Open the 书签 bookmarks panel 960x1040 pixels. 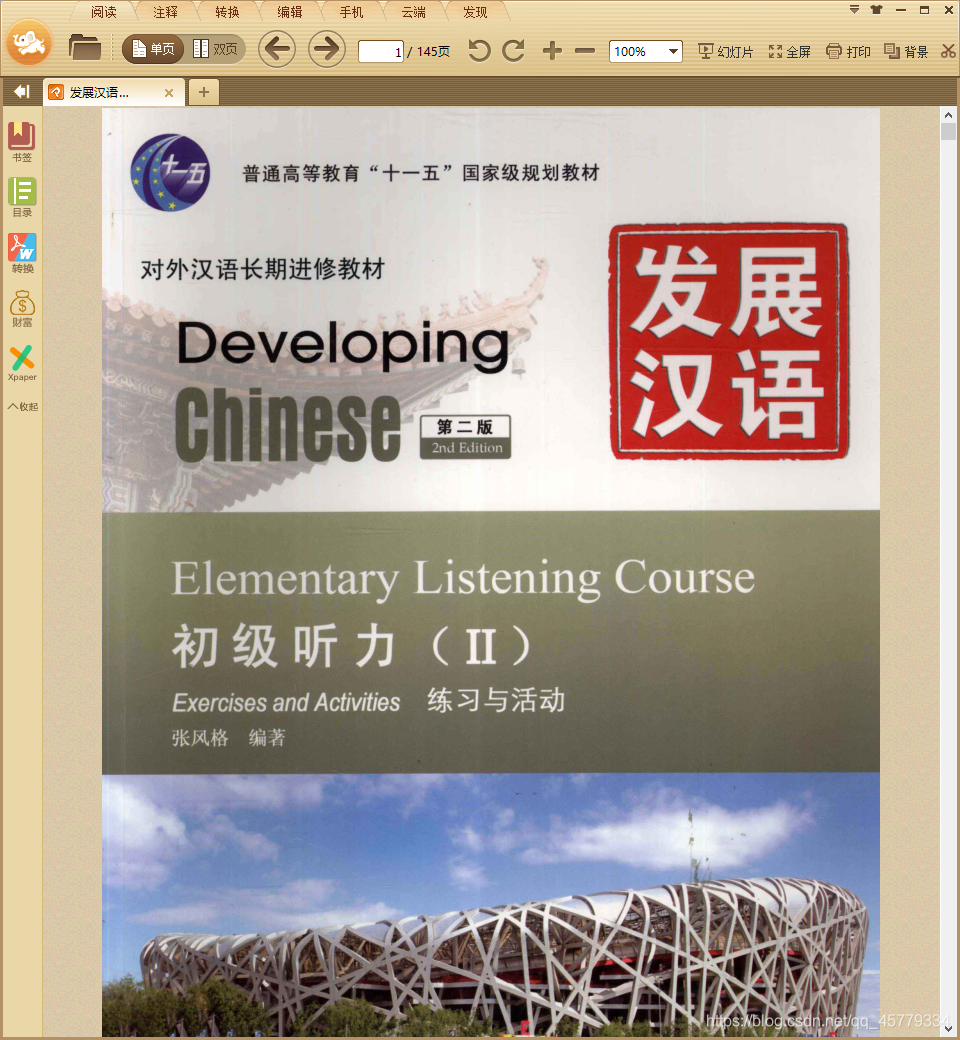tap(22, 142)
